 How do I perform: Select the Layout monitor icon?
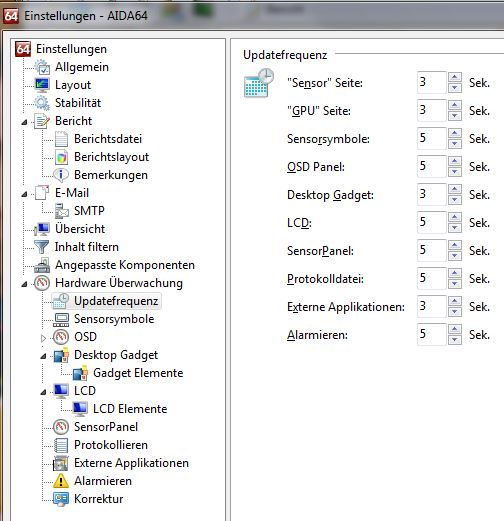[42, 85]
